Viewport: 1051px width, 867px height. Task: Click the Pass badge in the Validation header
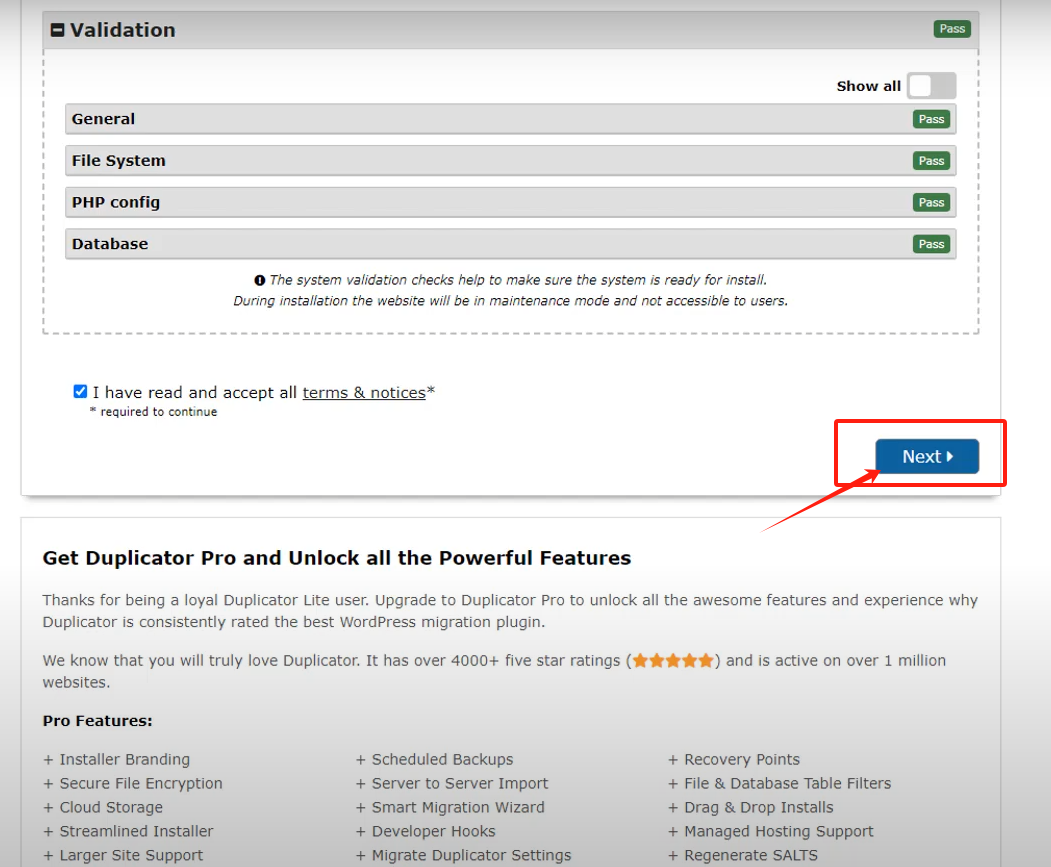(951, 29)
